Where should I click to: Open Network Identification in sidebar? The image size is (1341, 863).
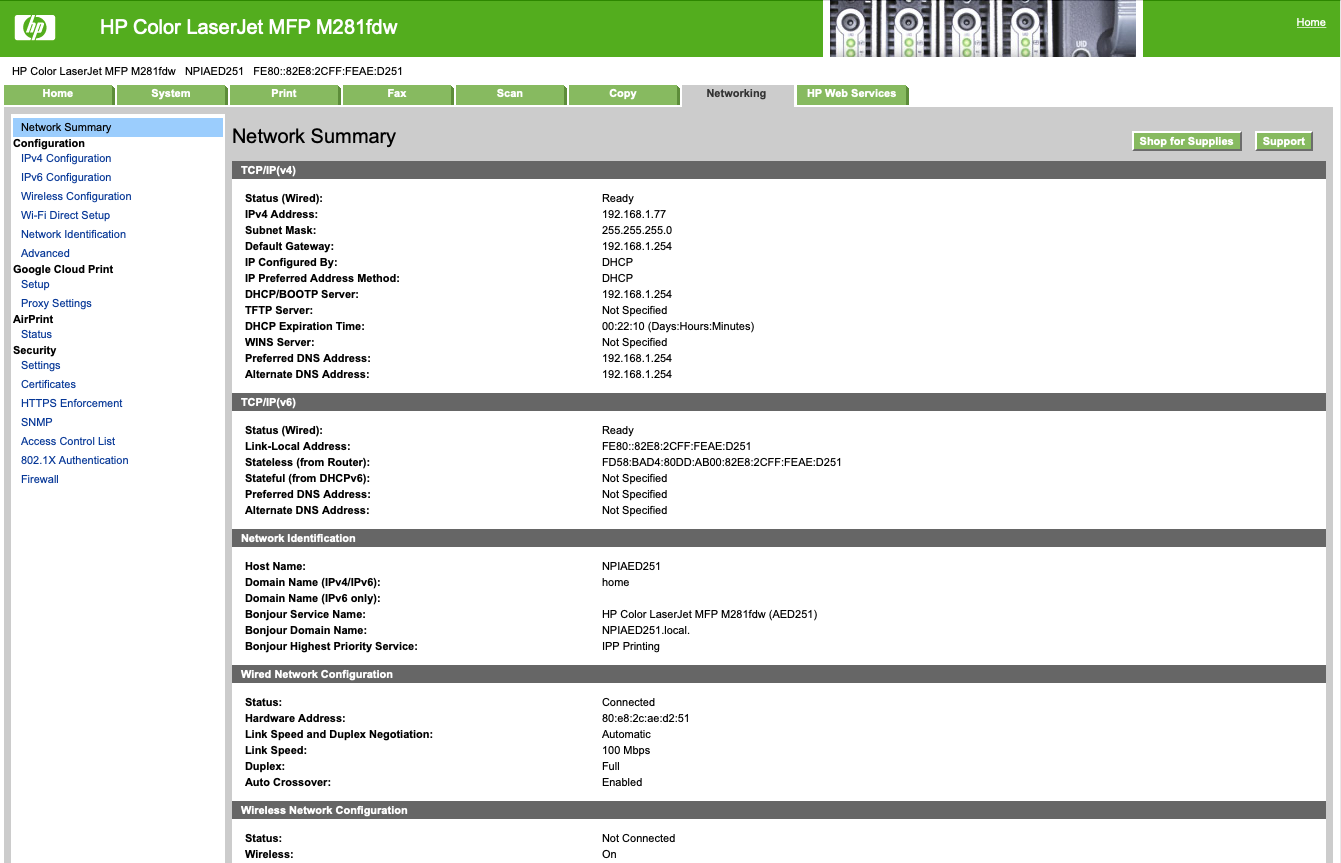(x=73, y=234)
